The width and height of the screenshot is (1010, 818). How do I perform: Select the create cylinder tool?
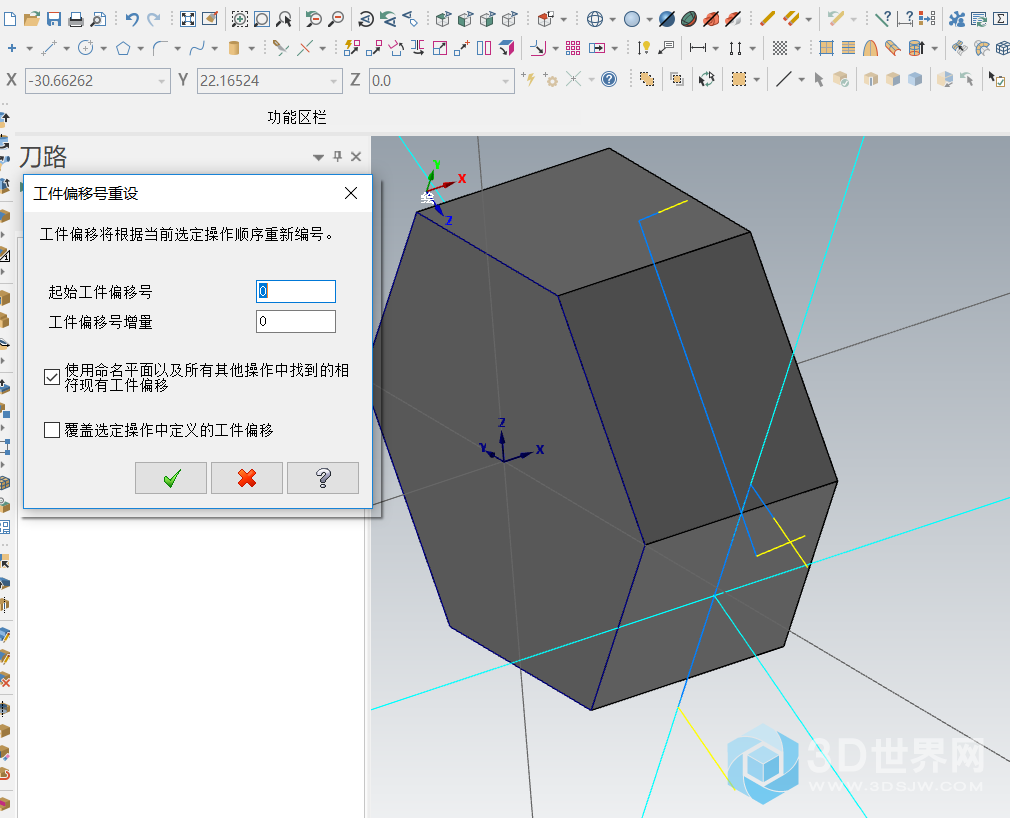click(234, 48)
